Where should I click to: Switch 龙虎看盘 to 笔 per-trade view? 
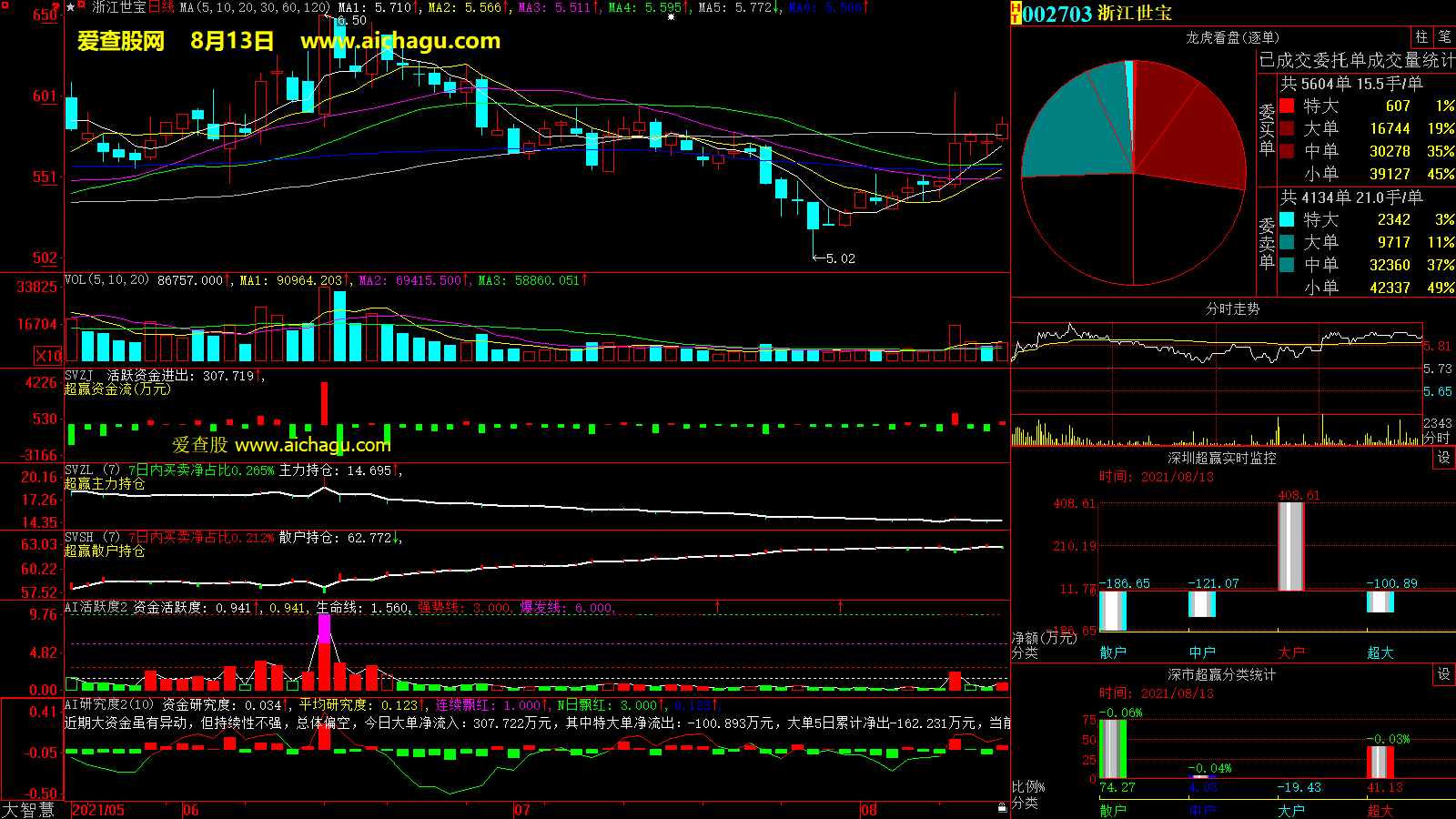coord(1444,37)
